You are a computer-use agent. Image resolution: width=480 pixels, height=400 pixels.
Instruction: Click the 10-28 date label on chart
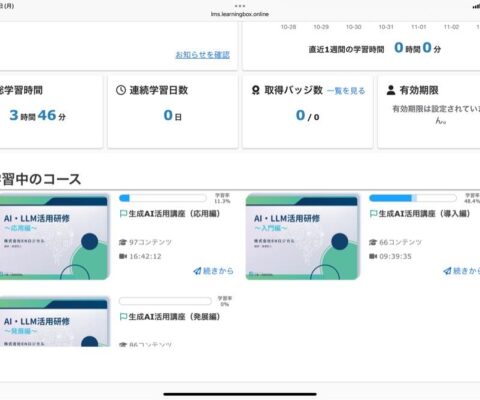tap(288, 27)
